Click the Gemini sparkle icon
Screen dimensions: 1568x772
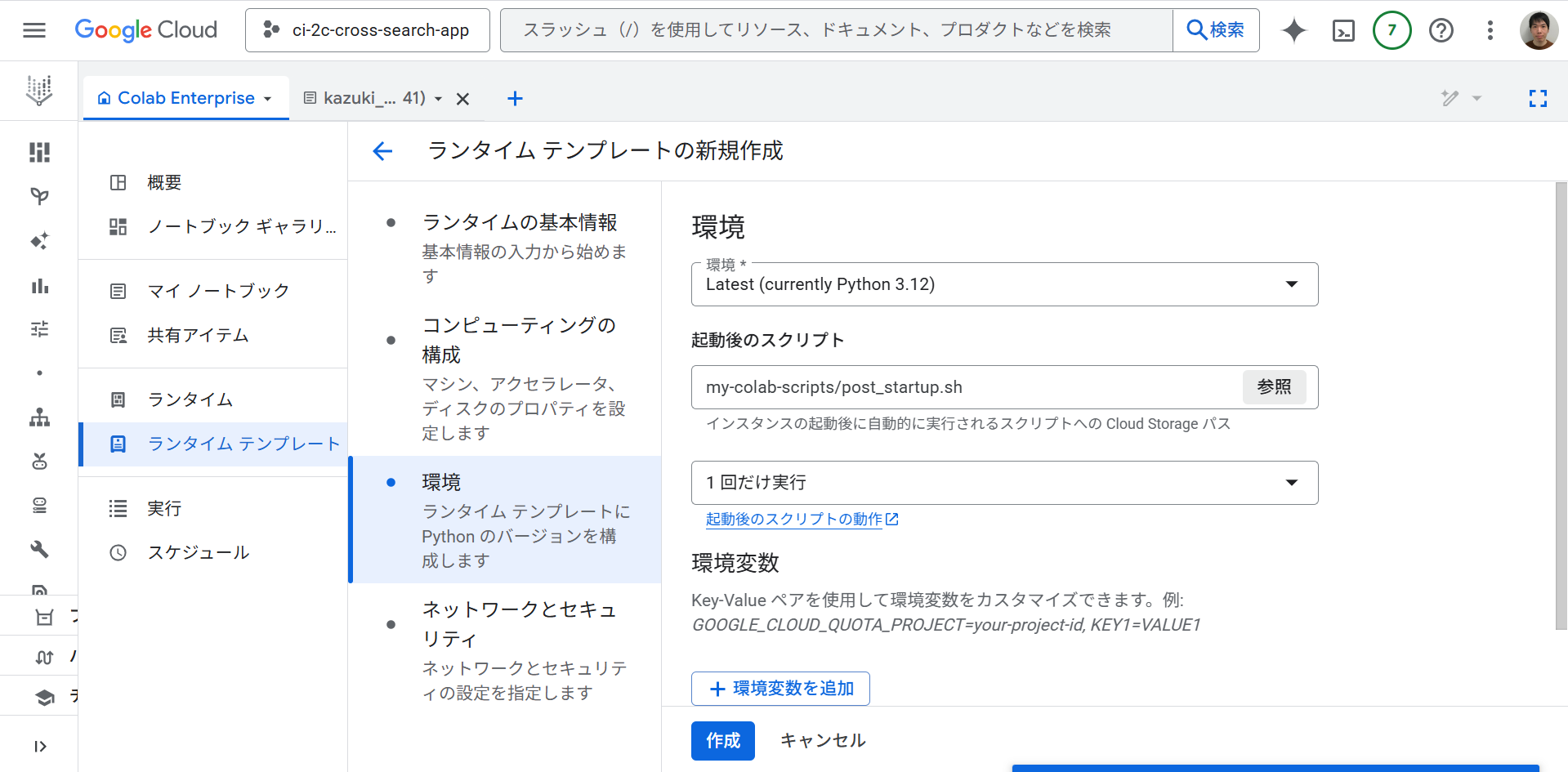click(x=1293, y=30)
